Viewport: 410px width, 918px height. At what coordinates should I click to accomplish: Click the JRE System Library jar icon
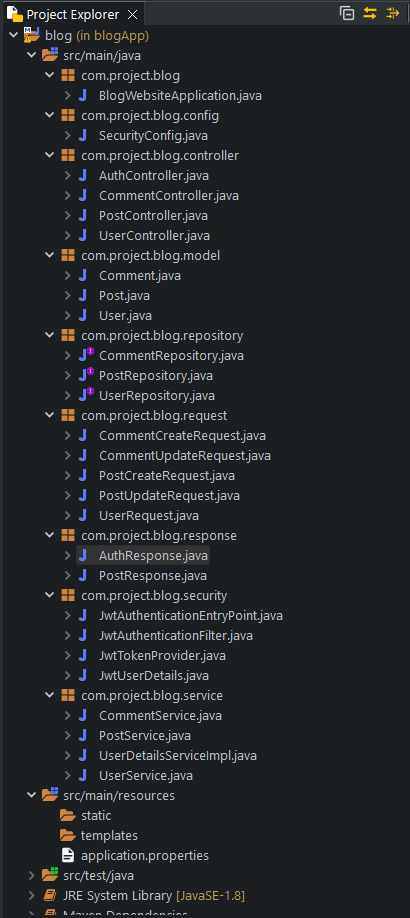[x=50, y=896]
